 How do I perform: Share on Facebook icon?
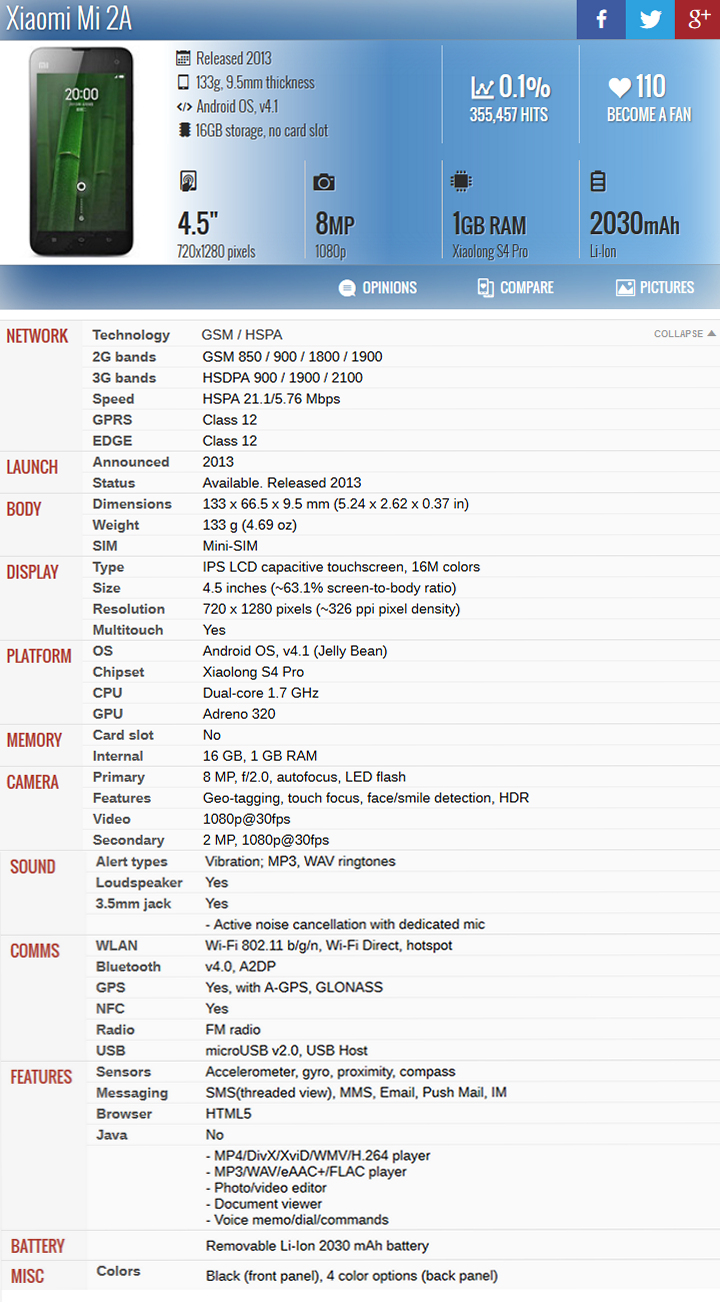click(x=601, y=19)
